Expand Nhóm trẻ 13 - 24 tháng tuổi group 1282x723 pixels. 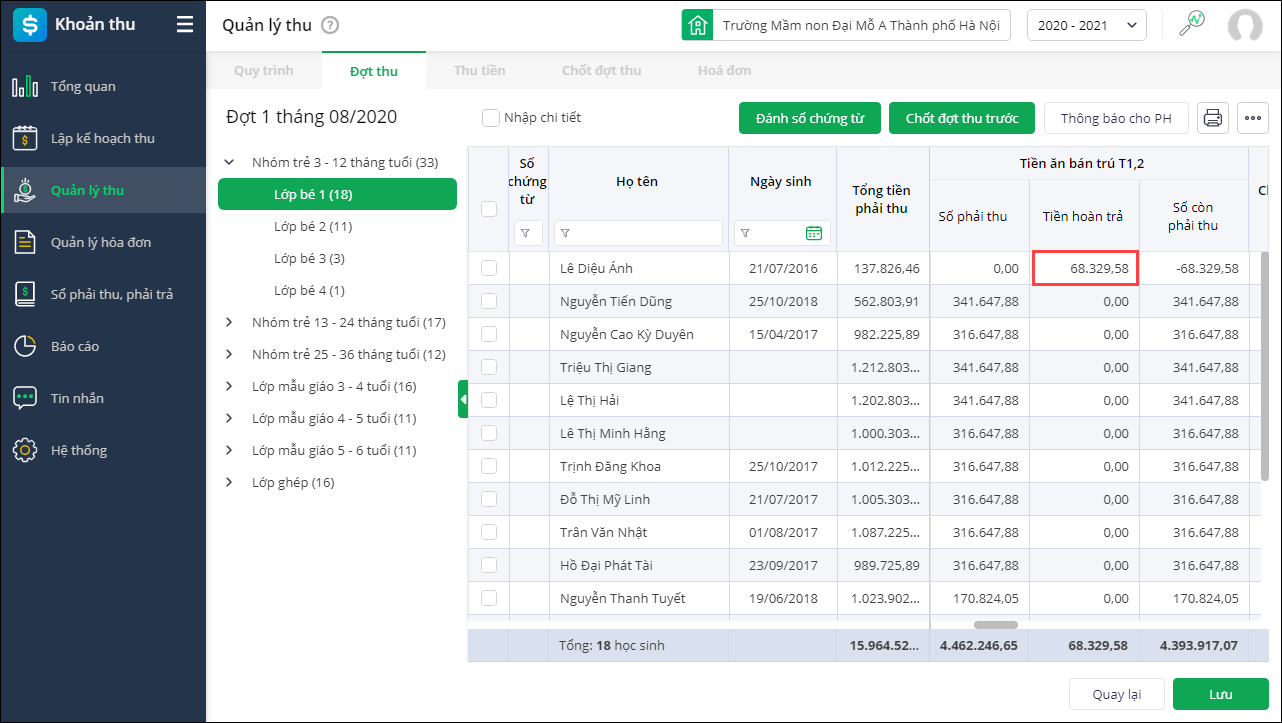[229, 323]
